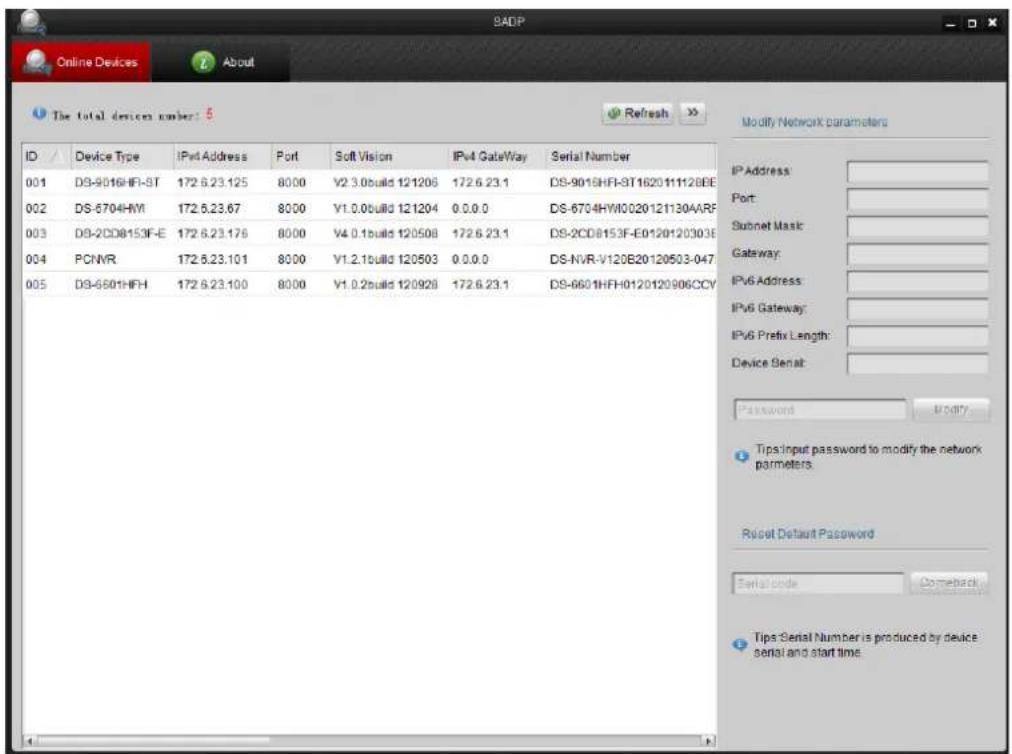Viewport: 1012px width, 754px height.
Task: Sort devices by ID column header
Action: 45,157
